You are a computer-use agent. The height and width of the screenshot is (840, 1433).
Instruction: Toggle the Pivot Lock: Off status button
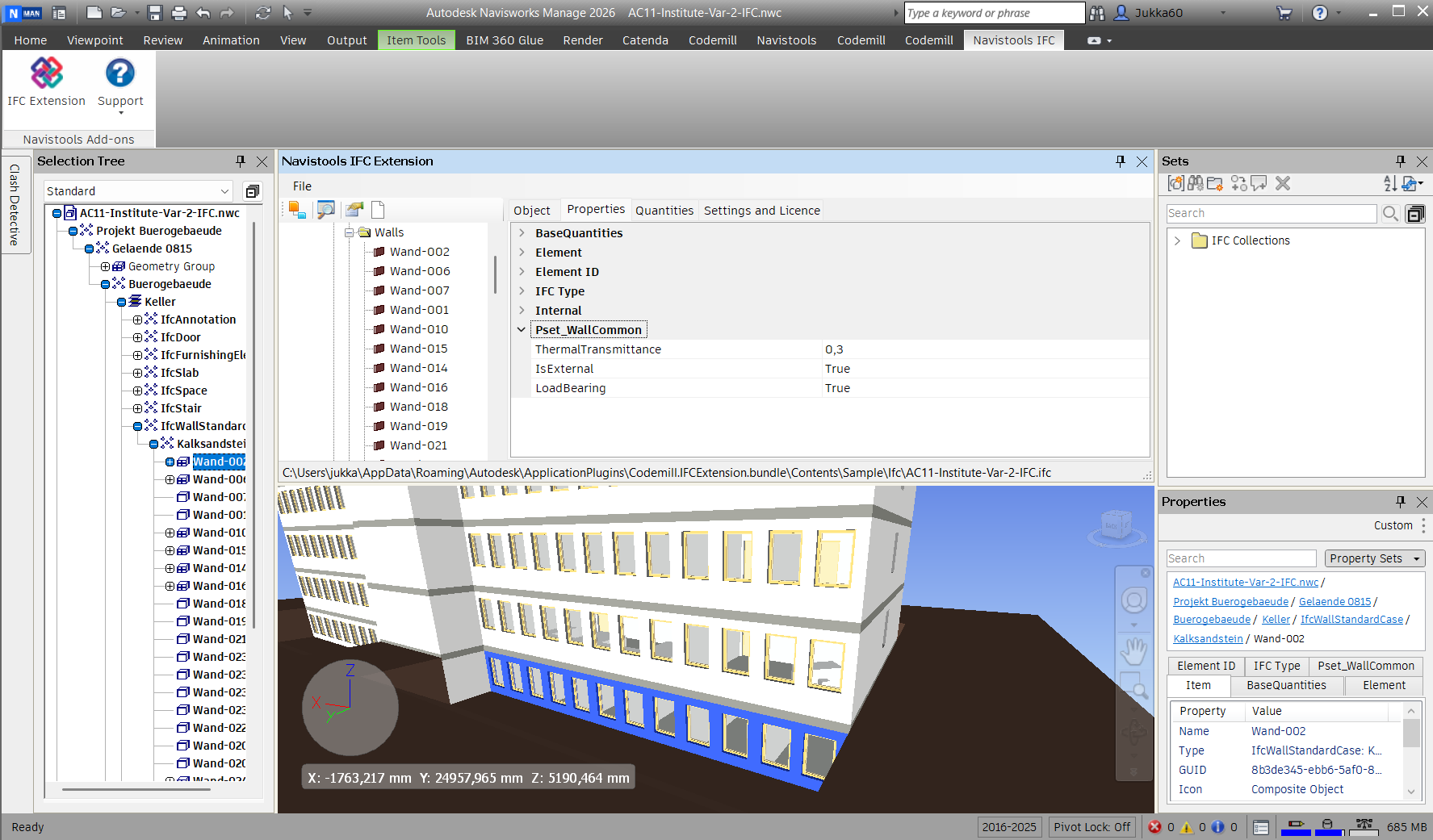(x=1092, y=827)
